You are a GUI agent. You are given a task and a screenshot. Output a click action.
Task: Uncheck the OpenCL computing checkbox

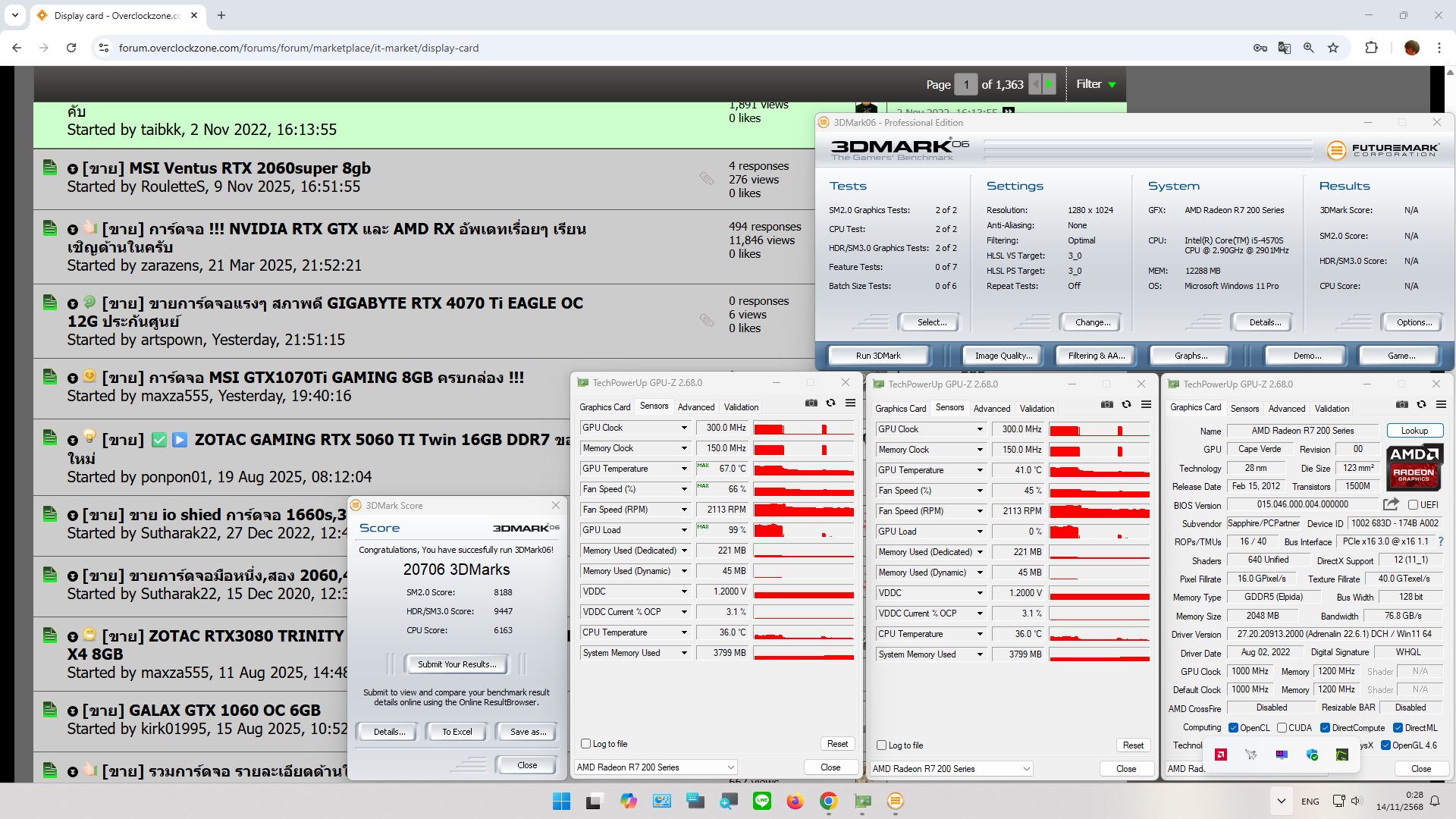pos(1233,727)
